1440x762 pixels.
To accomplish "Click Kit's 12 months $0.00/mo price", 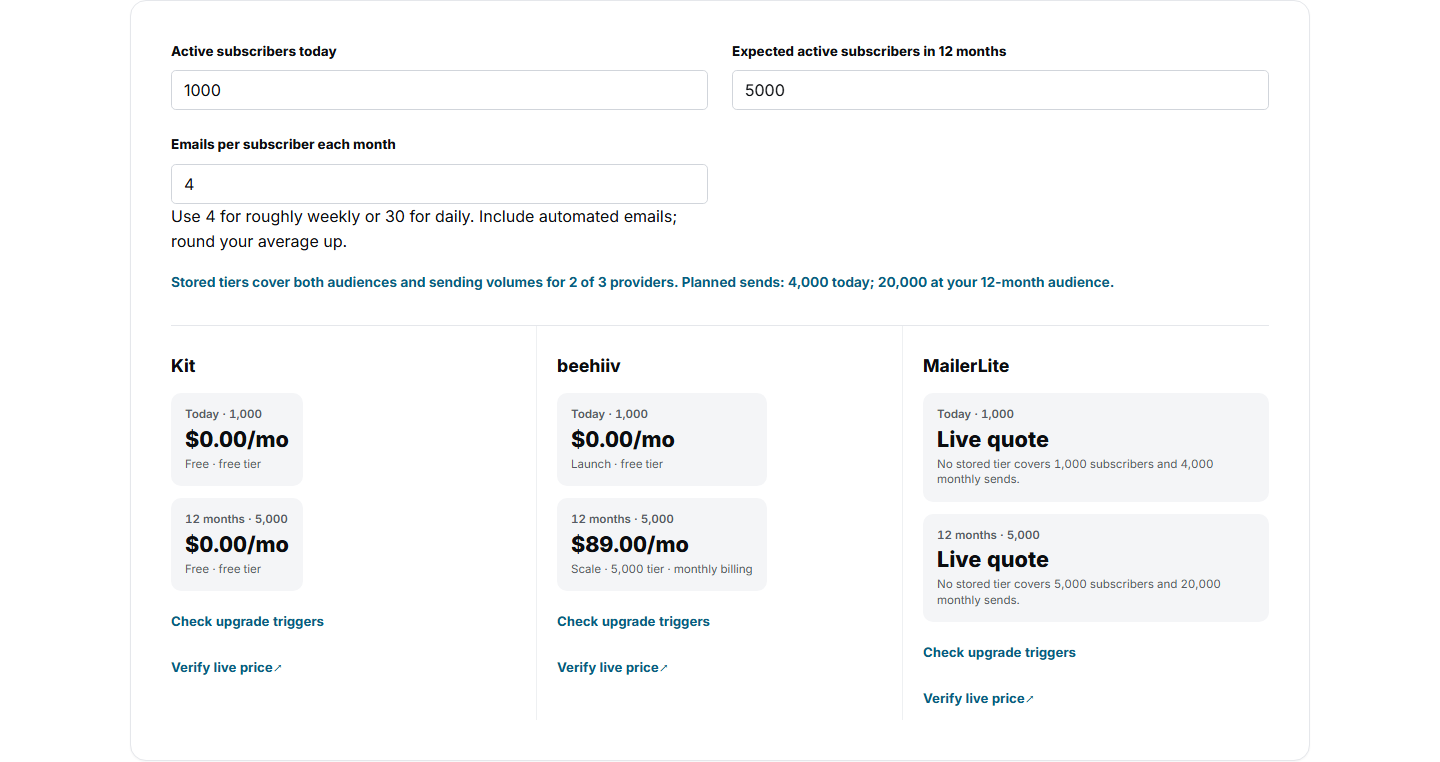I will pos(237,544).
